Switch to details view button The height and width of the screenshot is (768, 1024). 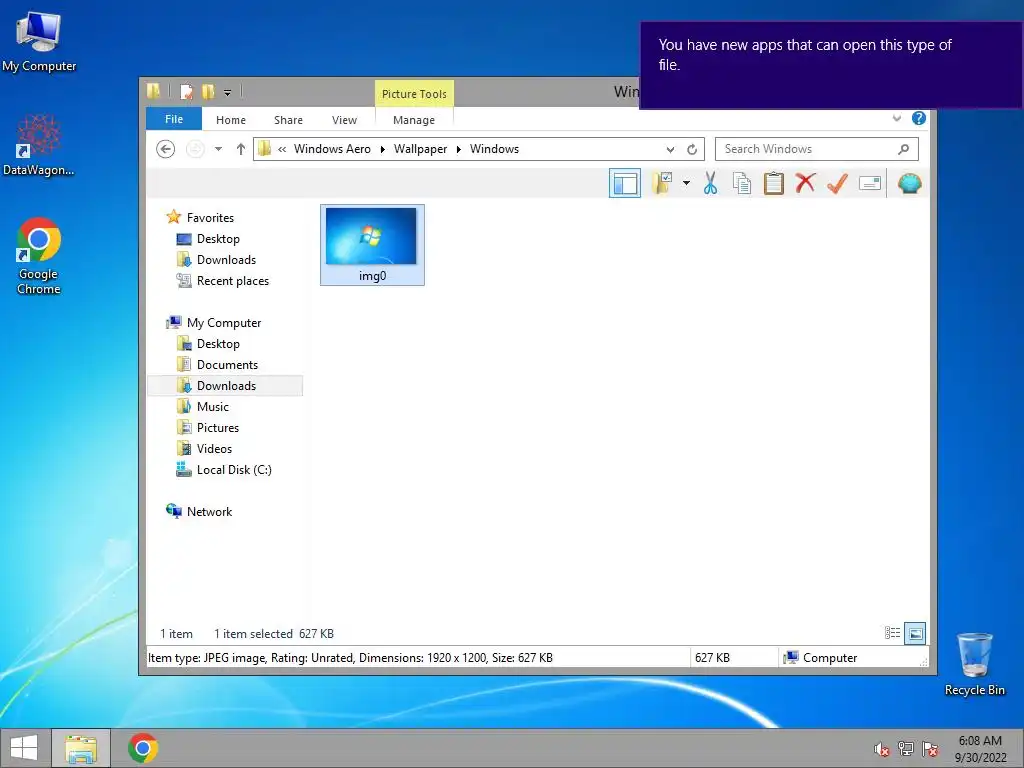(892, 633)
